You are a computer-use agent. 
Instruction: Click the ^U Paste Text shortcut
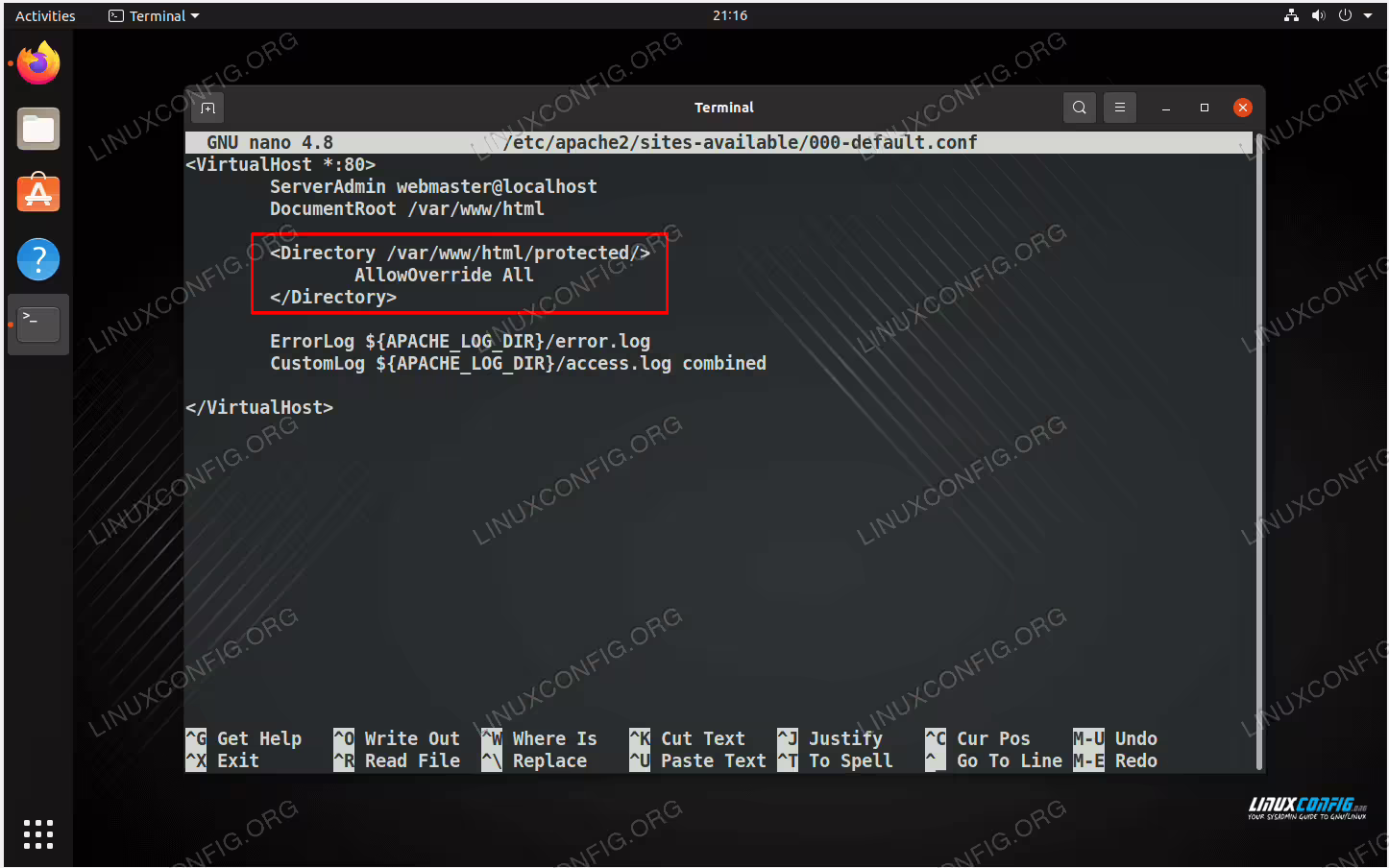tap(698, 760)
